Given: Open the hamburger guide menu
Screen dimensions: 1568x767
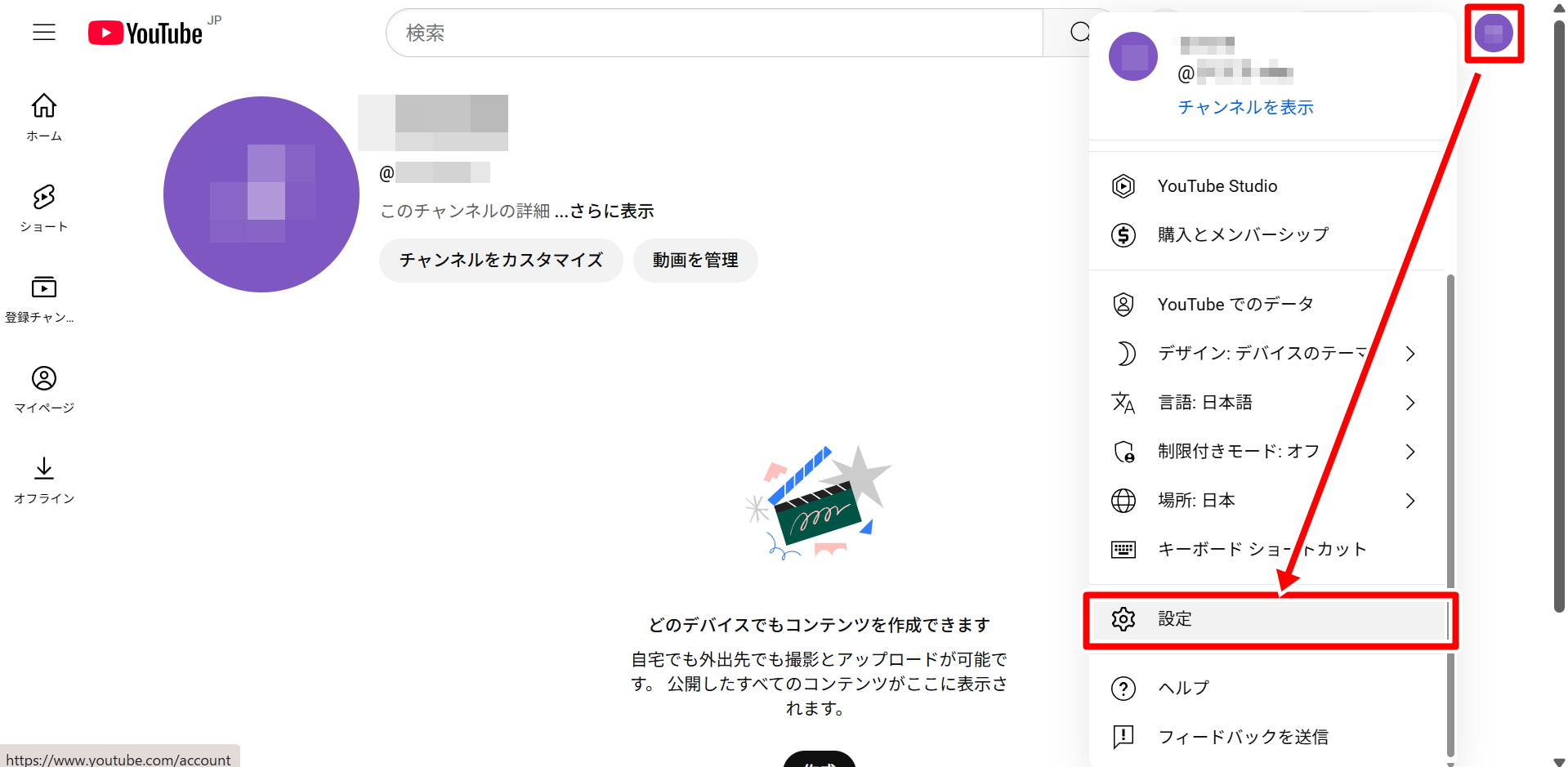Looking at the screenshot, I should [44, 33].
